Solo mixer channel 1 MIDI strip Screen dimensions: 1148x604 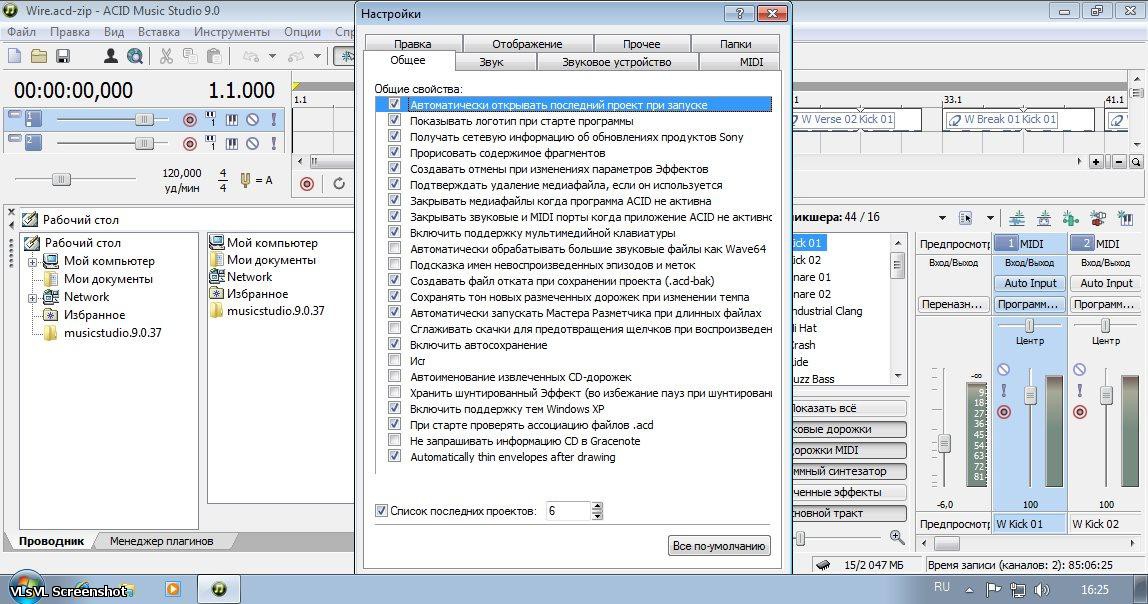pos(1004,390)
